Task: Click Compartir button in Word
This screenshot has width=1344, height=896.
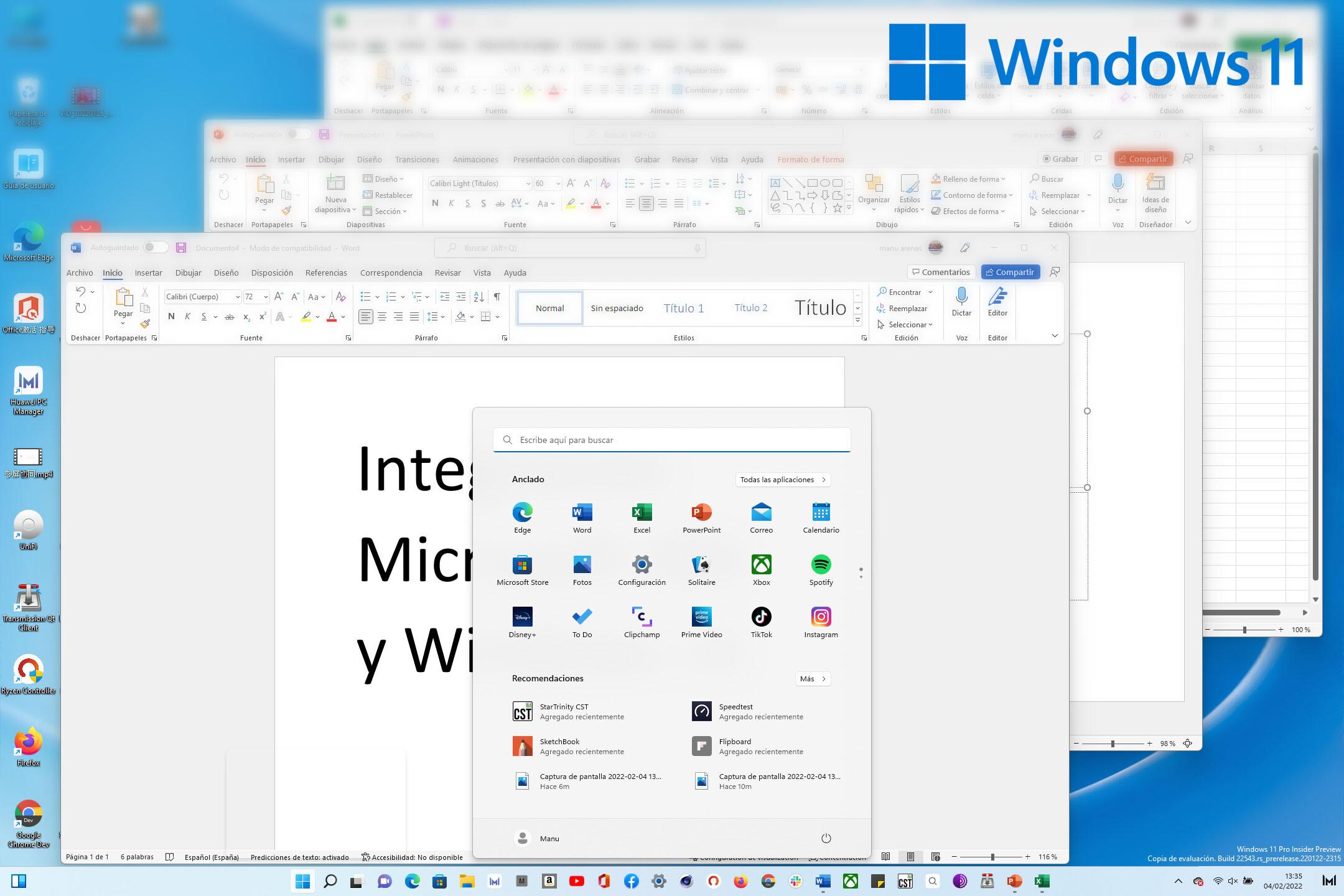Action: tap(1010, 272)
